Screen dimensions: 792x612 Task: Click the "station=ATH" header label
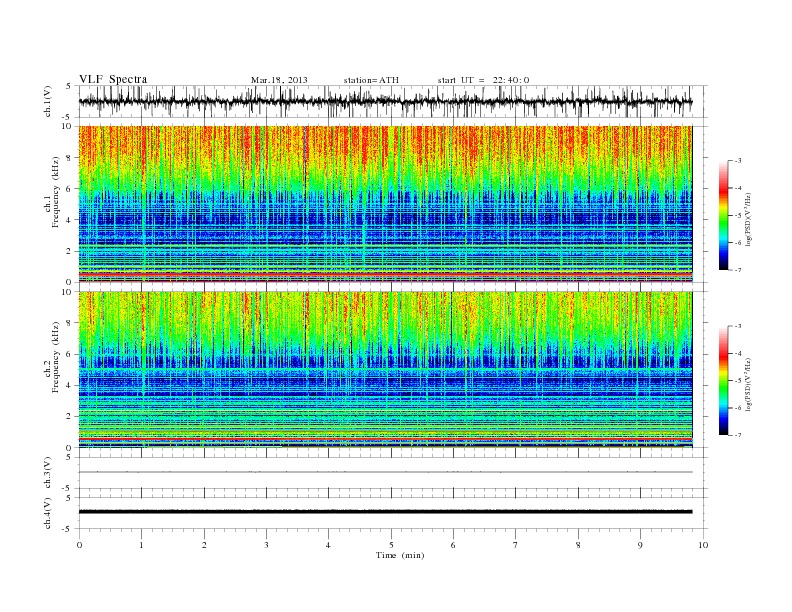click(x=371, y=80)
